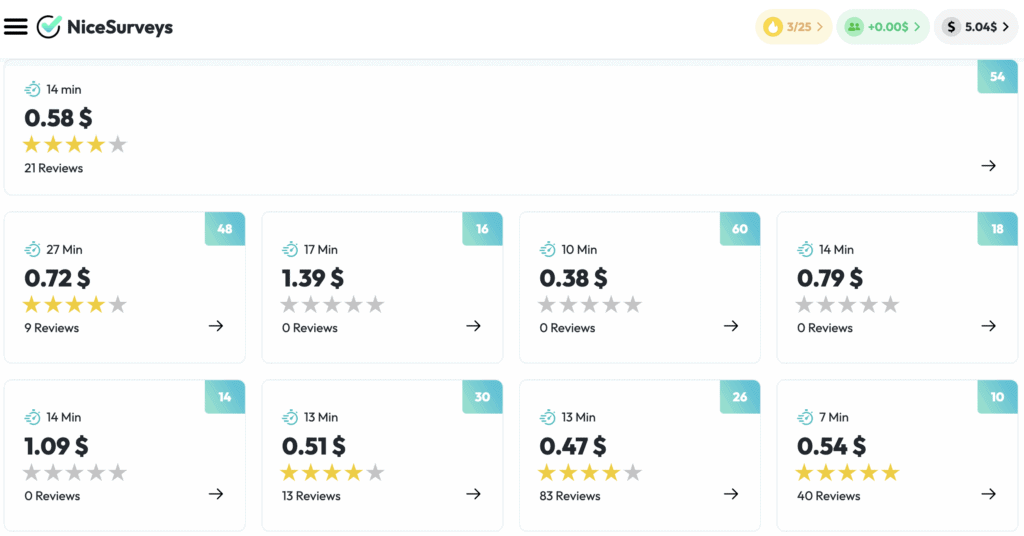Click the arrow on the 0.58 $ survey
This screenshot has height=536, width=1024.
(x=988, y=166)
